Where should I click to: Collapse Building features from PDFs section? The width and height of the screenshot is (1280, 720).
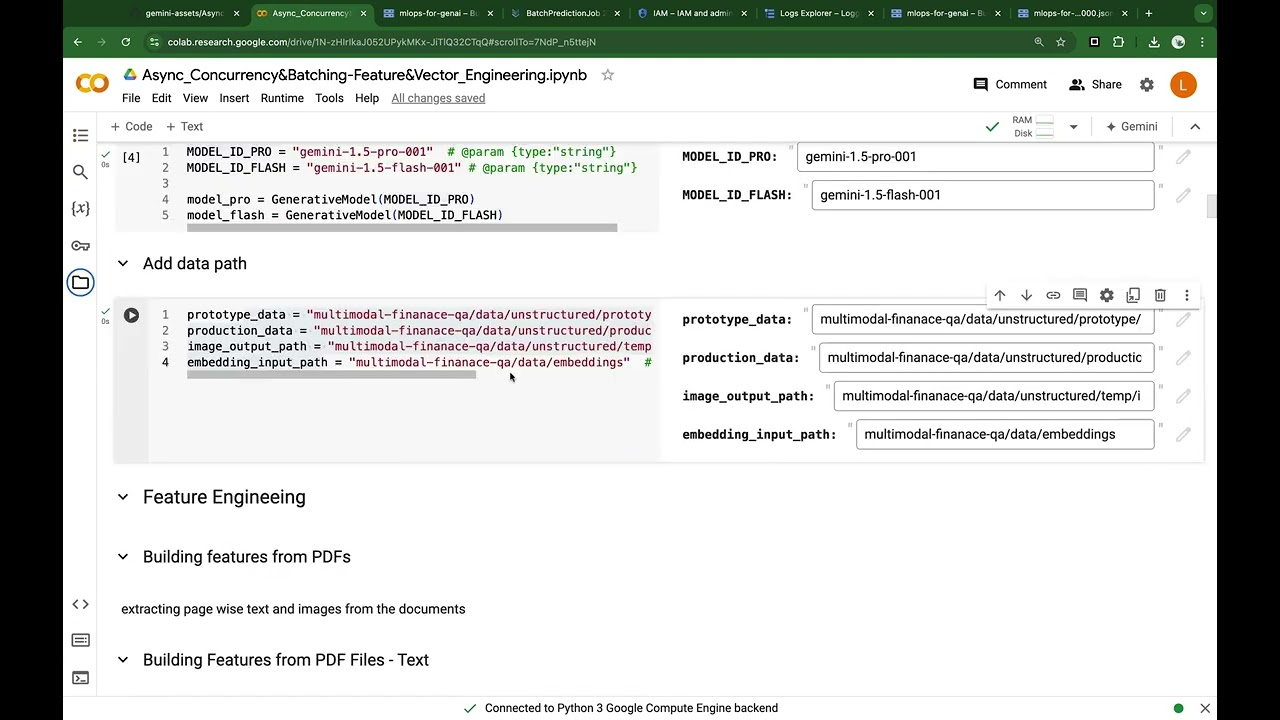tap(123, 557)
